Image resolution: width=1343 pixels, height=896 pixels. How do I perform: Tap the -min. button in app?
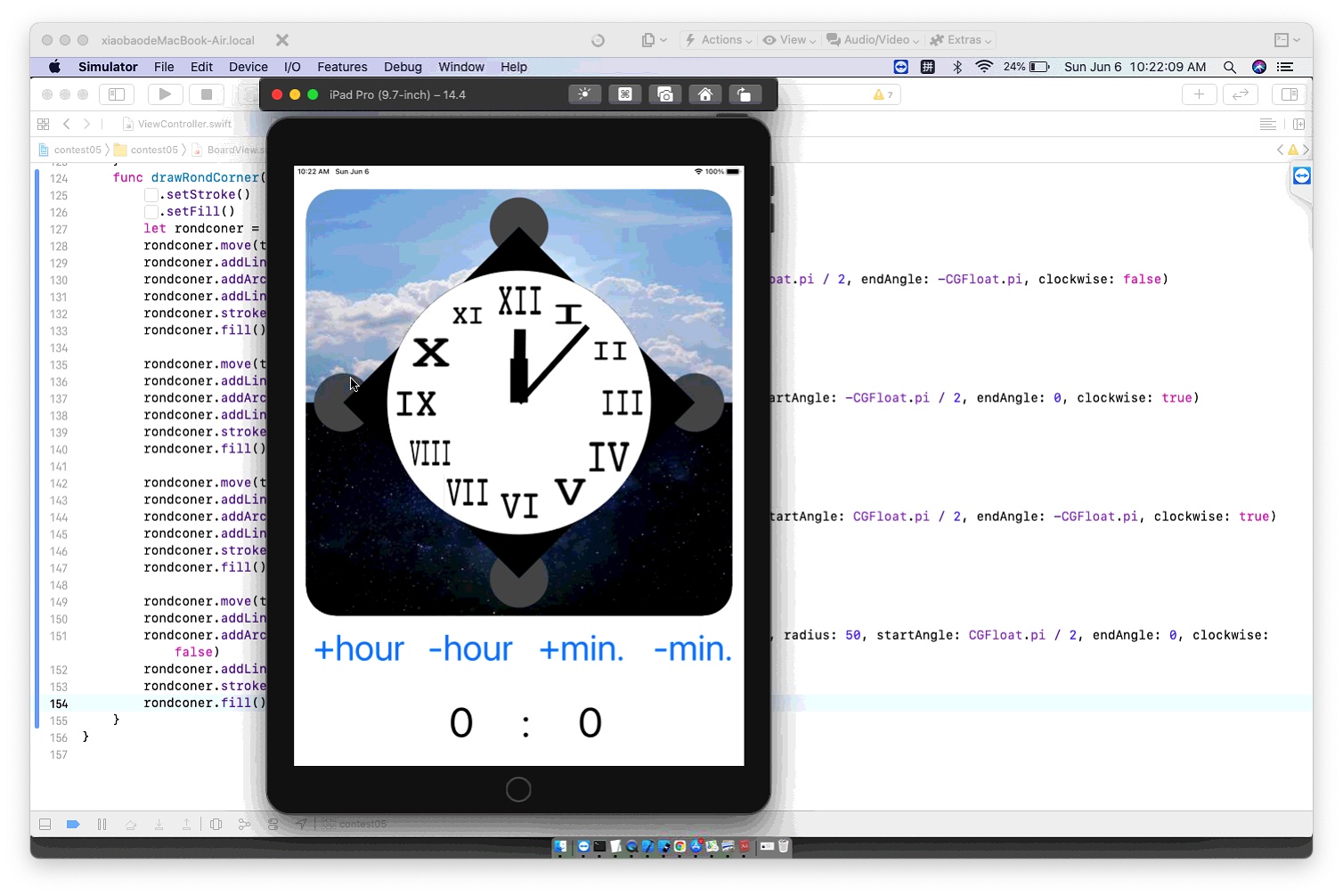click(x=693, y=649)
